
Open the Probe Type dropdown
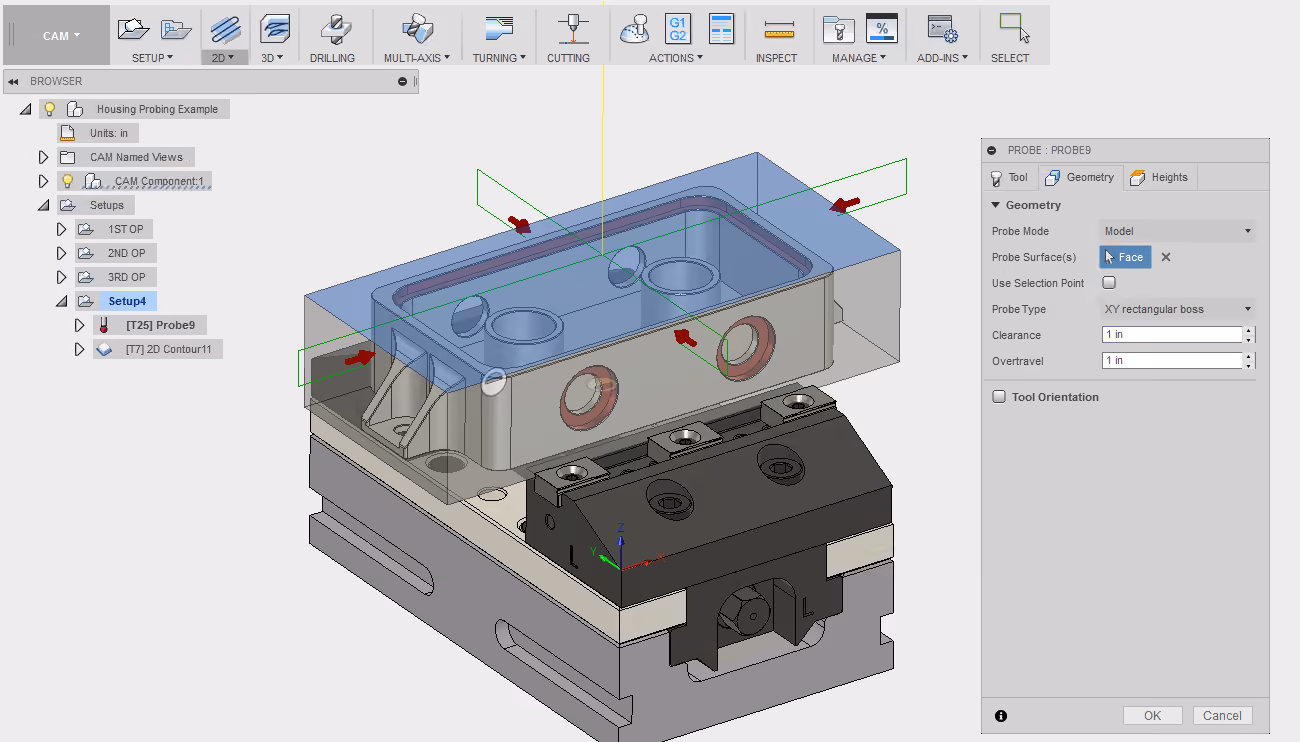coord(1177,309)
